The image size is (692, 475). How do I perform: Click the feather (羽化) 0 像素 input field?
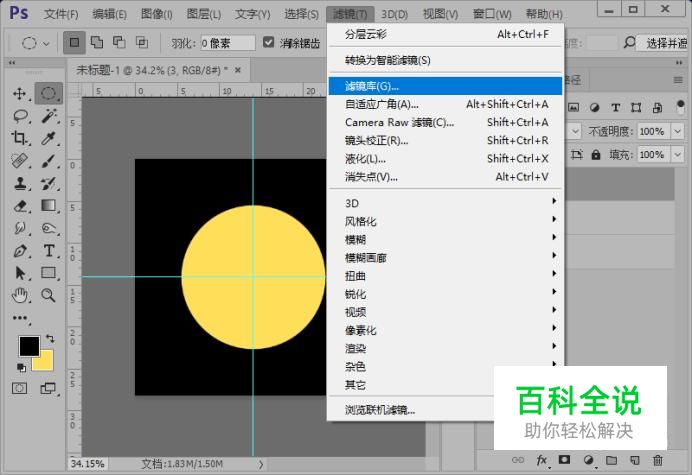click(228, 43)
